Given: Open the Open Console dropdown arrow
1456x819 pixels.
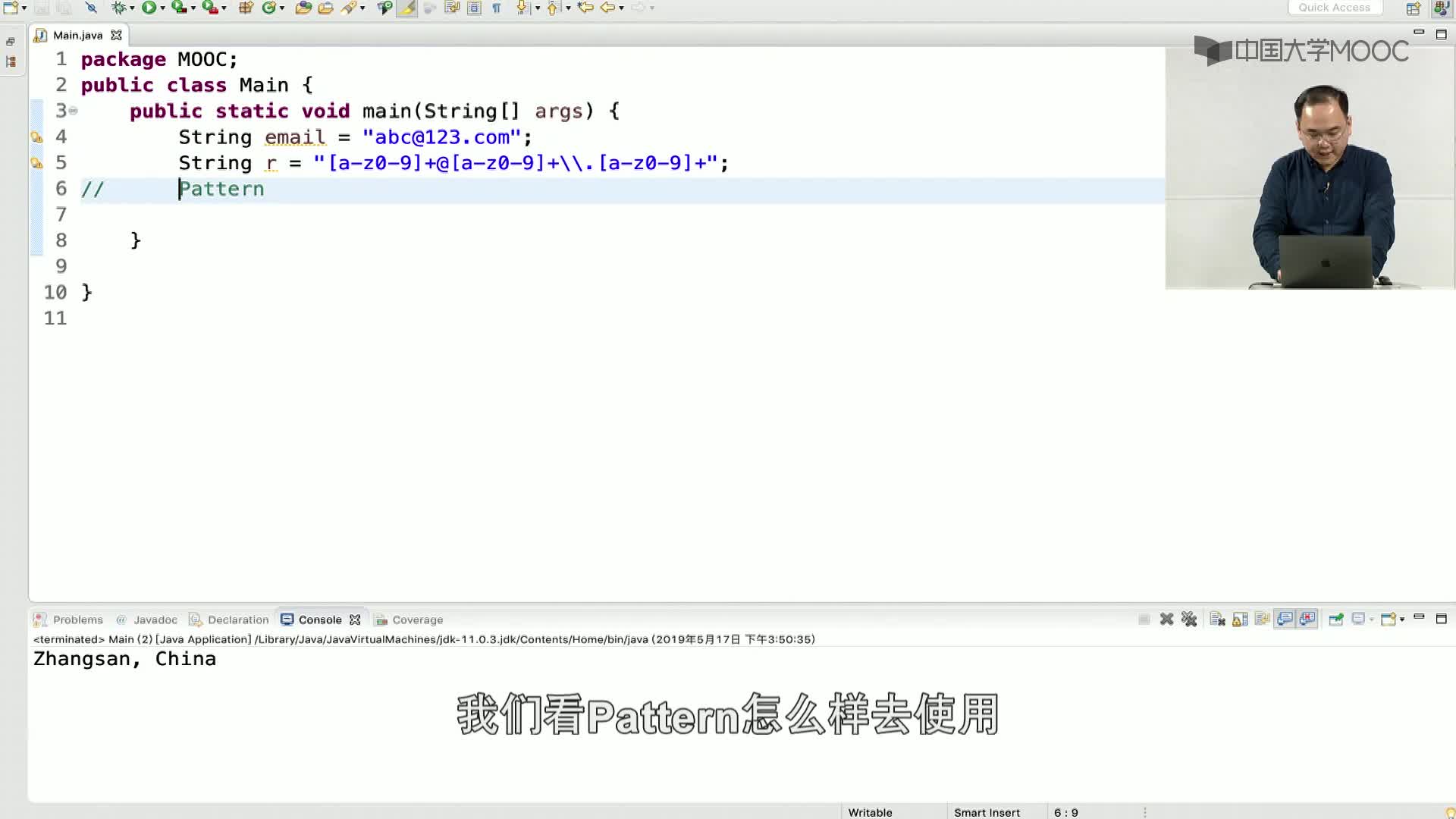Looking at the screenshot, I should coord(1402,620).
